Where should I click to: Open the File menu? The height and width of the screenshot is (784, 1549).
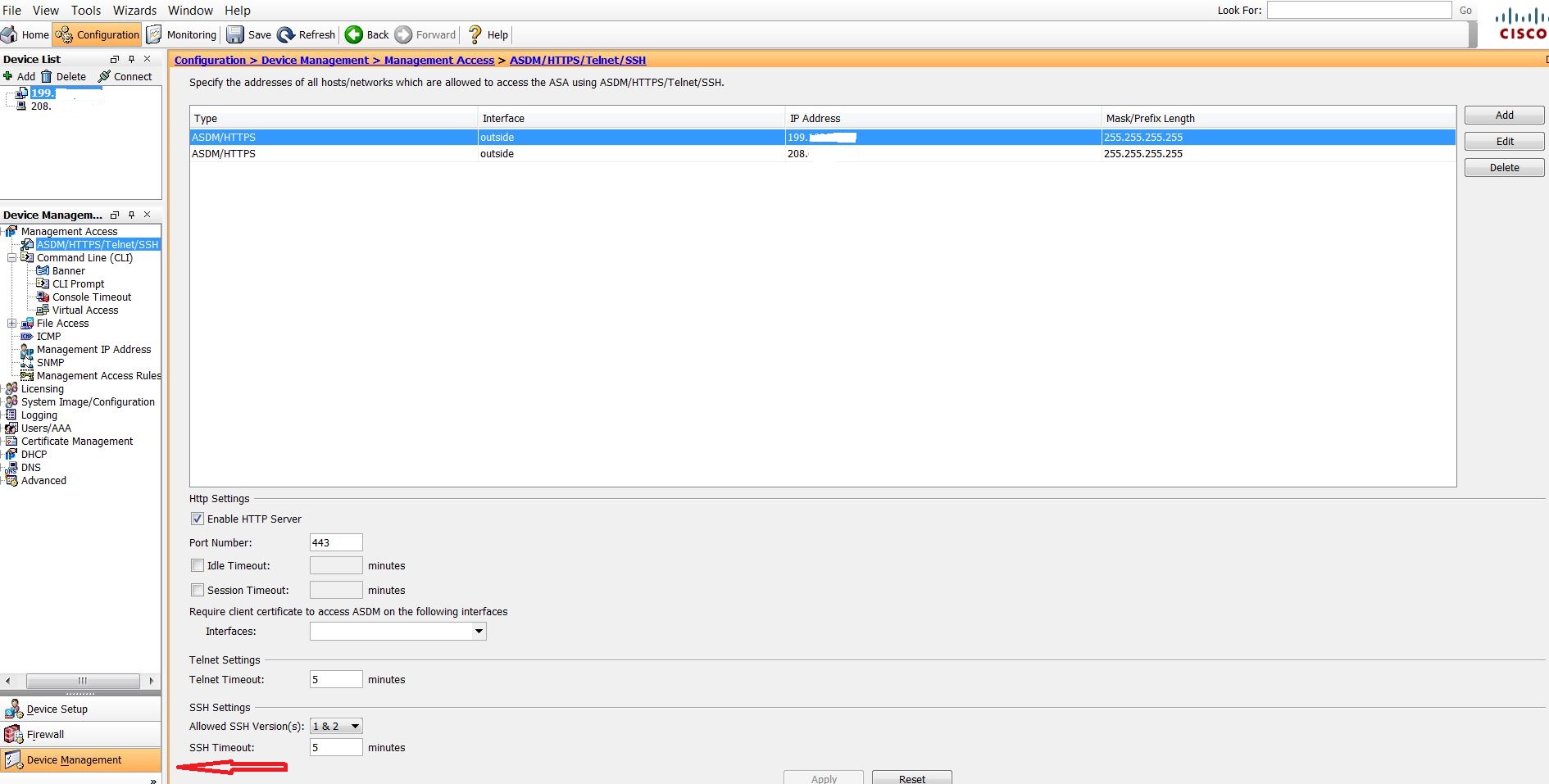[12, 10]
